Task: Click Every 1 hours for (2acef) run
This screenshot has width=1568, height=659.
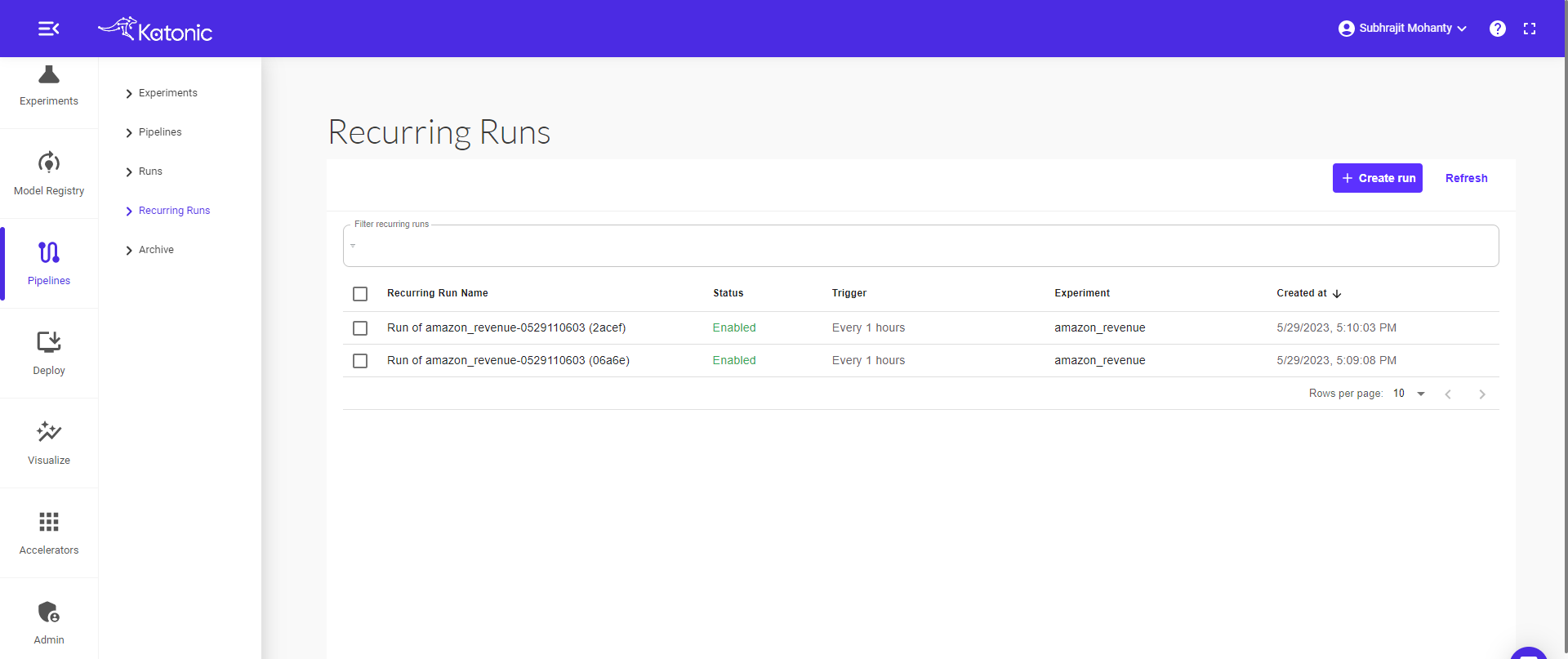Action: click(868, 327)
